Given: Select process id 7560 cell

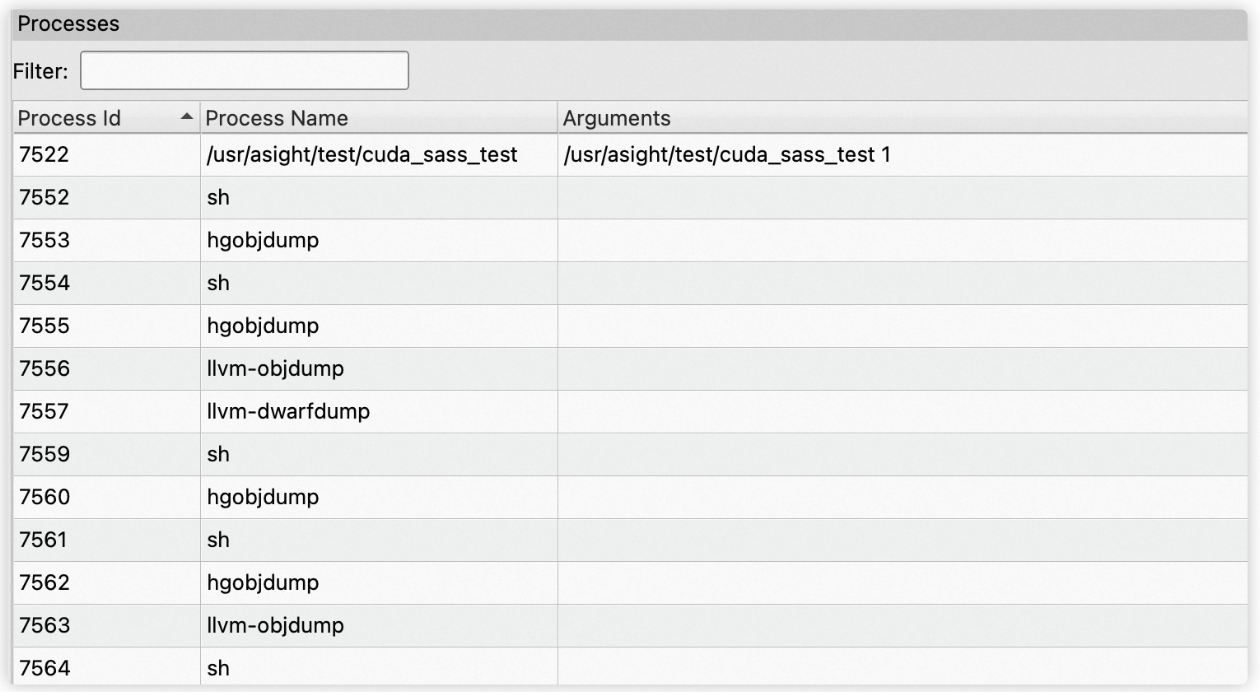Looking at the screenshot, I should [105, 497].
